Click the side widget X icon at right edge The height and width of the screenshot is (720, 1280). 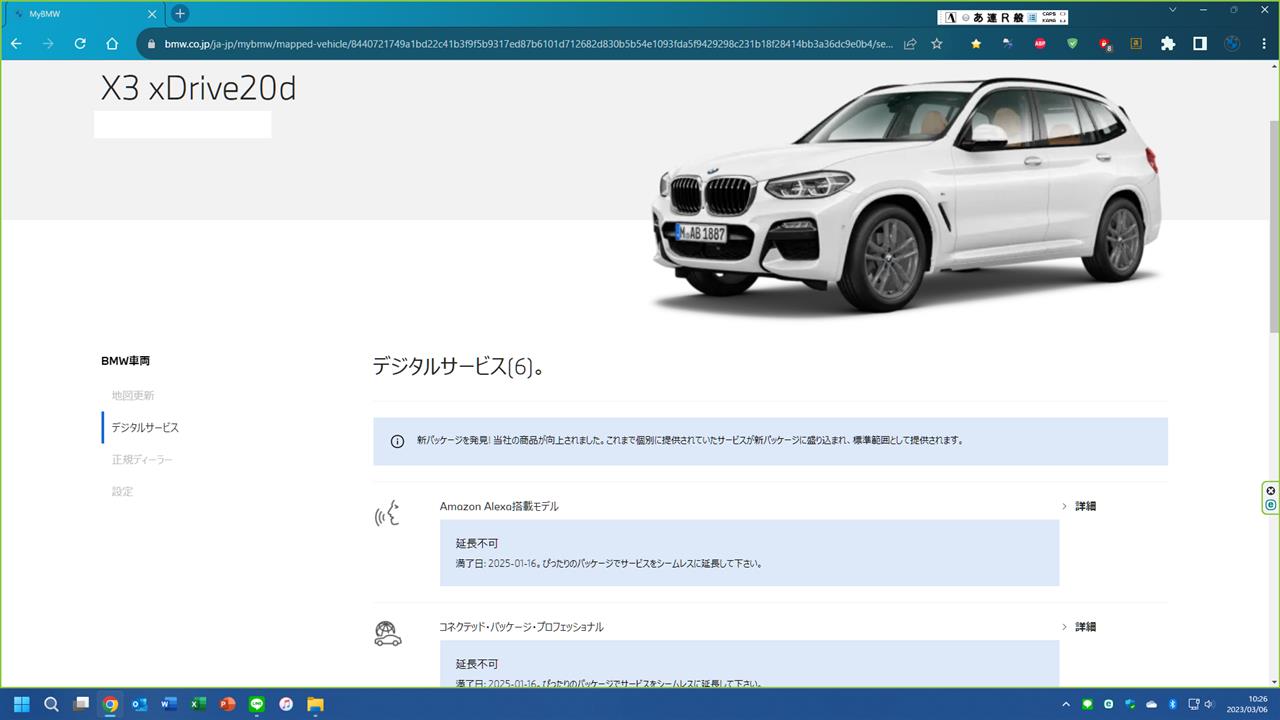[1271, 490]
